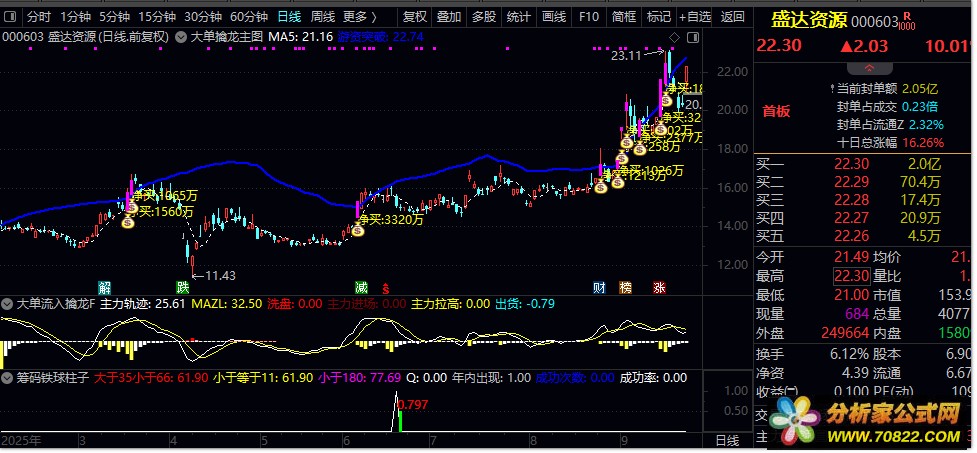Image resolution: width=977 pixels, height=453 pixels.
Task: Click the 23.11 high price label
Action: [626, 56]
